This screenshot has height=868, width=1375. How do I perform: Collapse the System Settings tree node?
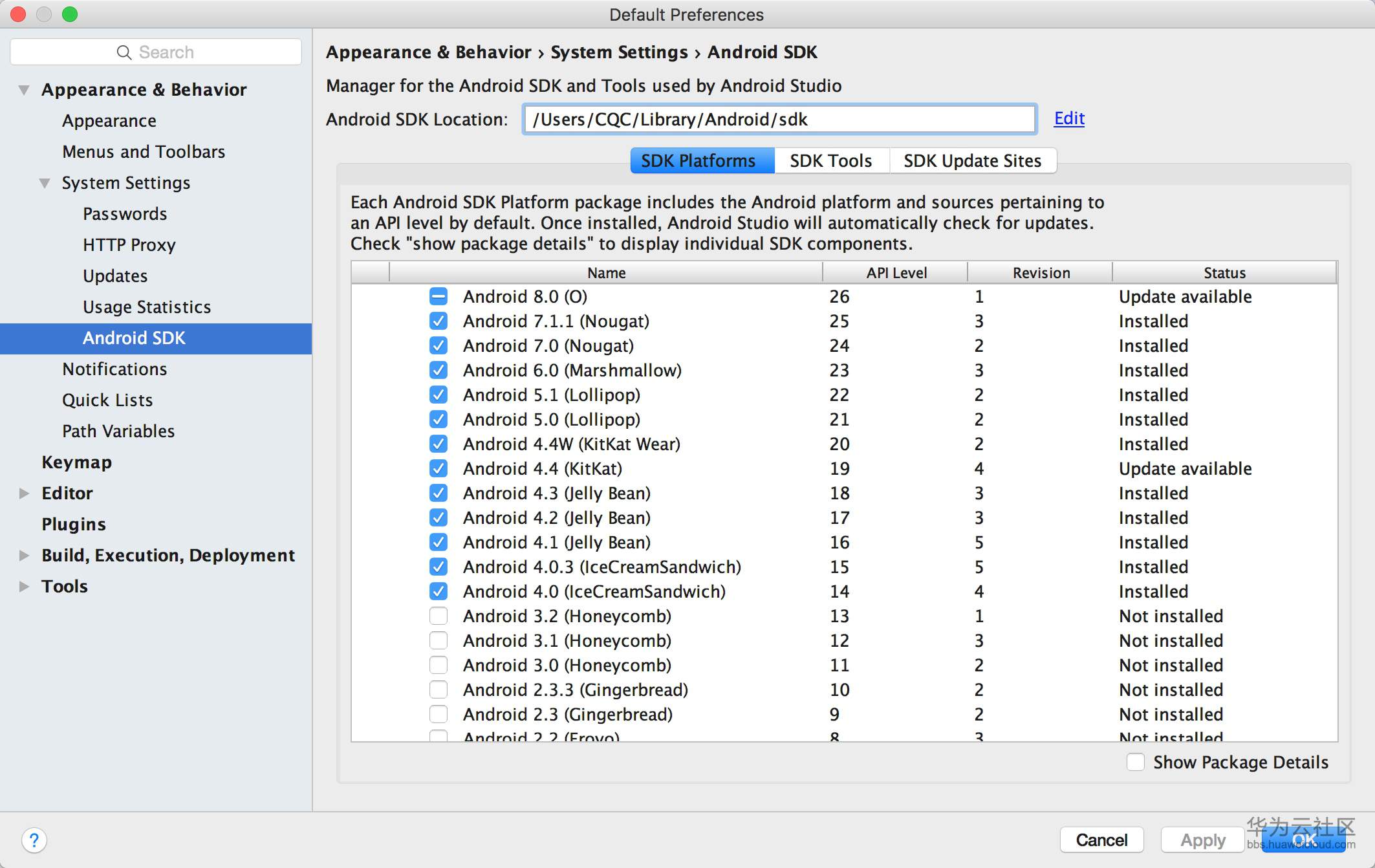click(45, 183)
